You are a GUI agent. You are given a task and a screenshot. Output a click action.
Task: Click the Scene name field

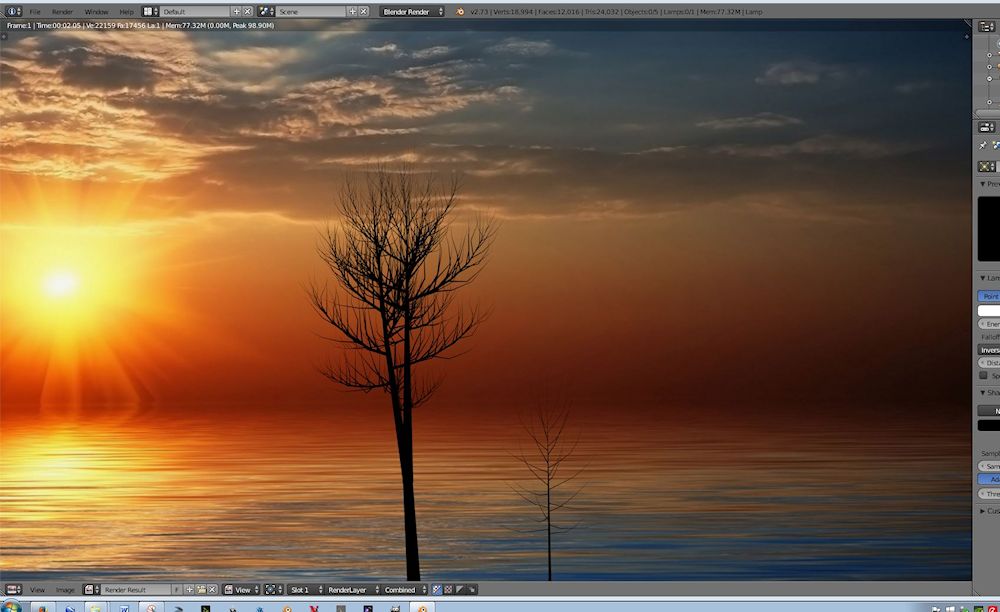coord(311,11)
